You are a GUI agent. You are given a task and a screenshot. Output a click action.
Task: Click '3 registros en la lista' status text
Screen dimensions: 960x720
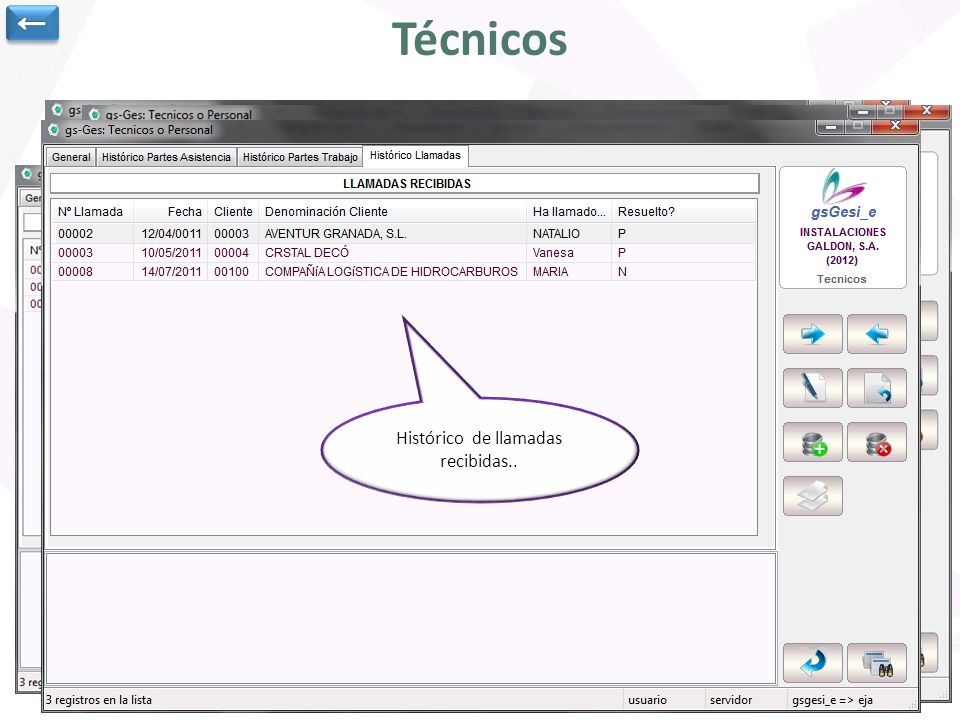tap(99, 700)
